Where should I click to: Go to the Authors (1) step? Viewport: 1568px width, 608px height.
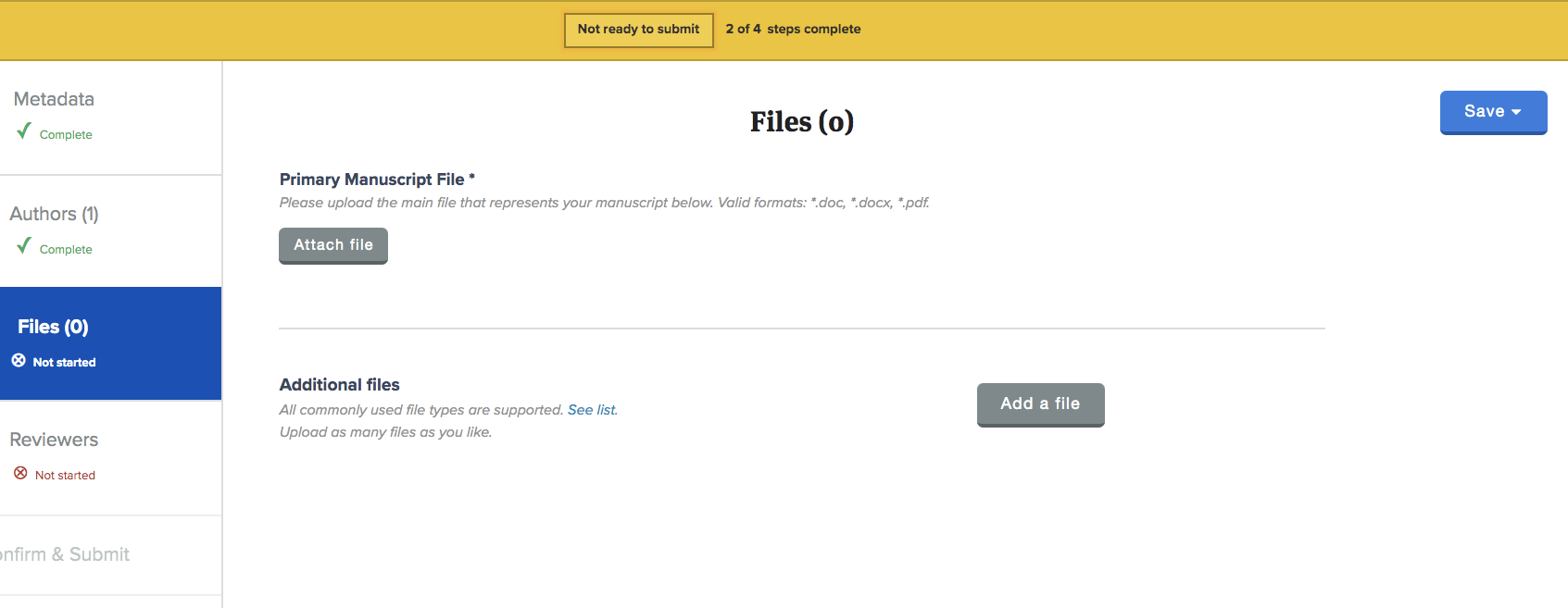(x=110, y=231)
